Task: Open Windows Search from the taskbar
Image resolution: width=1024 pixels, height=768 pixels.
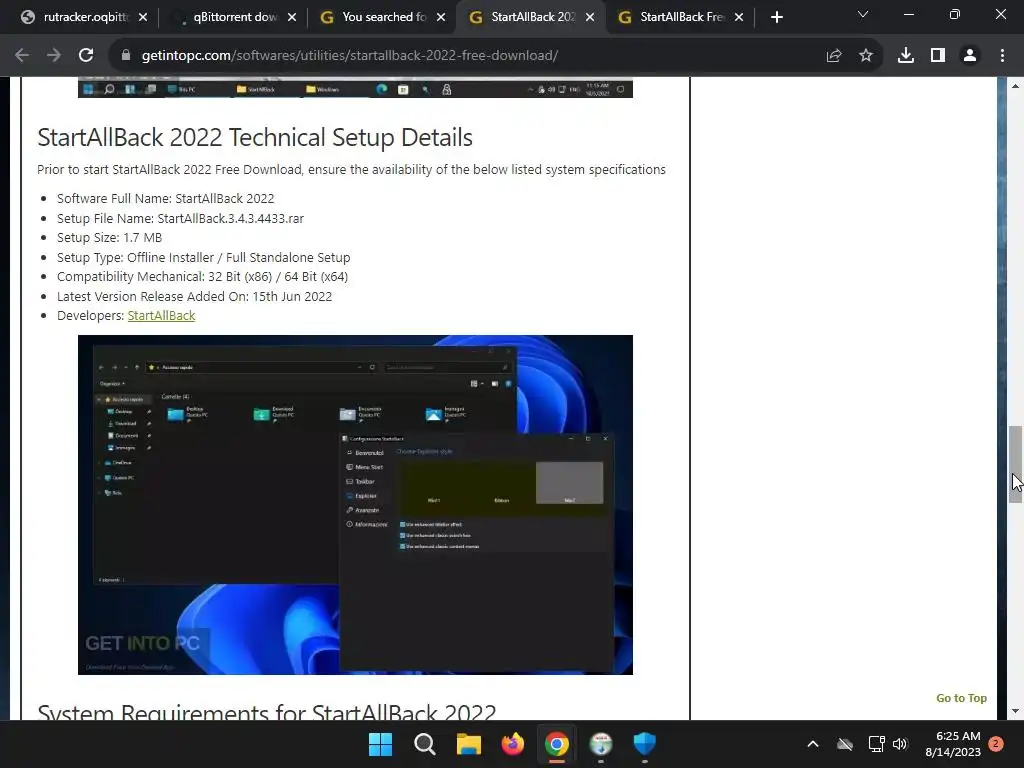Action: (x=424, y=744)
